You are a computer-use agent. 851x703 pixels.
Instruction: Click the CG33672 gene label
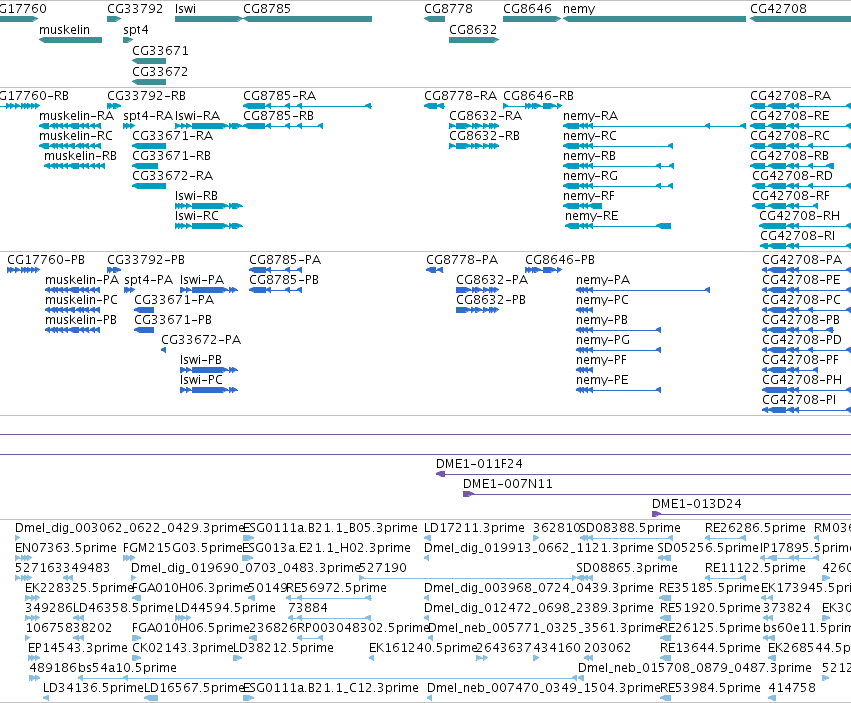[160, 72]
